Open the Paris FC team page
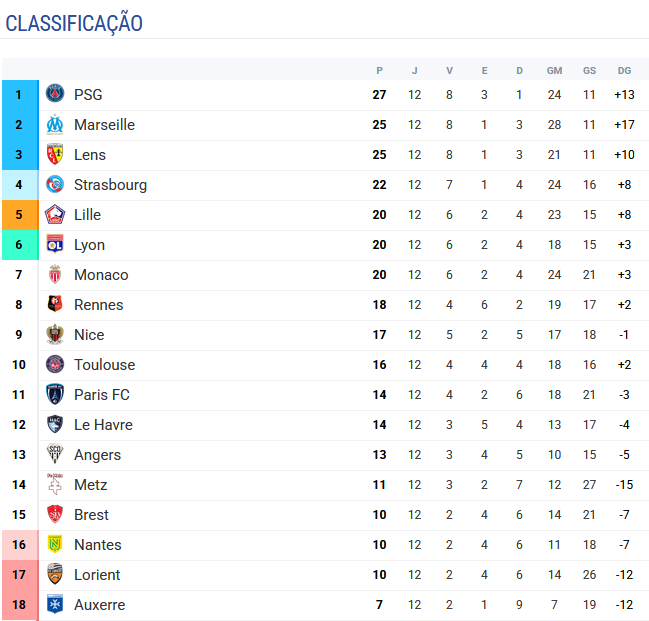The width and height of the screenshot is (649, 621). [101, 395]
